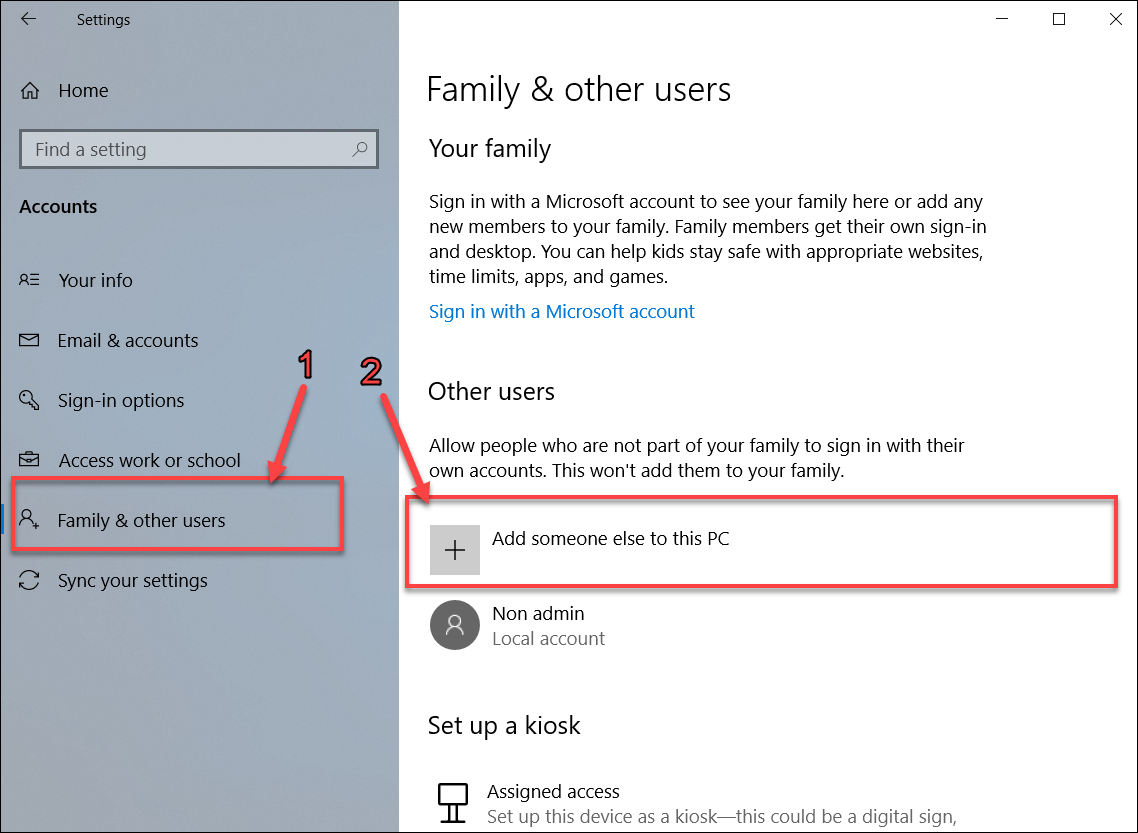Click the Family & other users people icon

click(30, 520)
